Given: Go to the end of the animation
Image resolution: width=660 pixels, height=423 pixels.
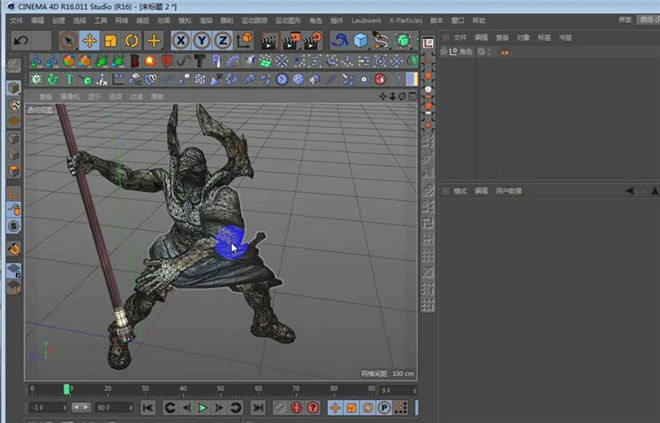Looking at the screenshot, I should tap(258, 407).
